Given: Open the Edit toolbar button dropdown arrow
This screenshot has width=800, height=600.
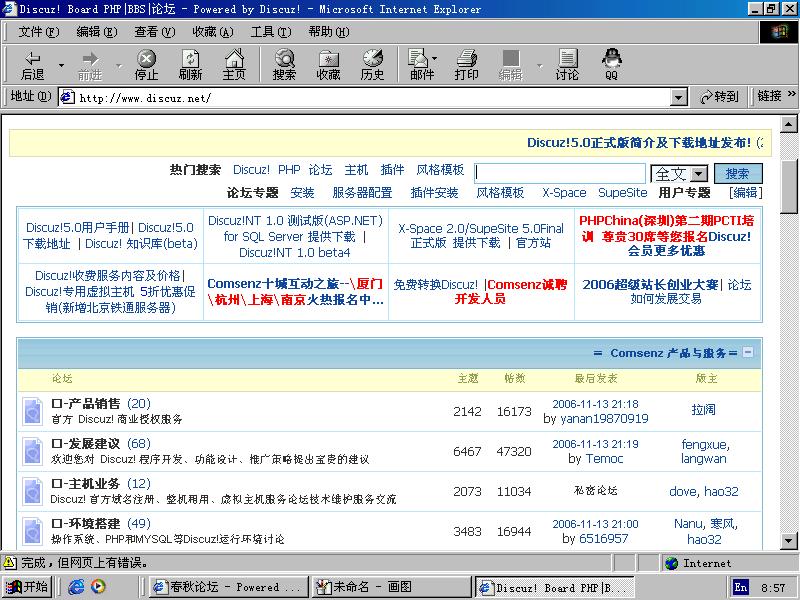Looking at the screenshot, I should [x=539, y=65].
